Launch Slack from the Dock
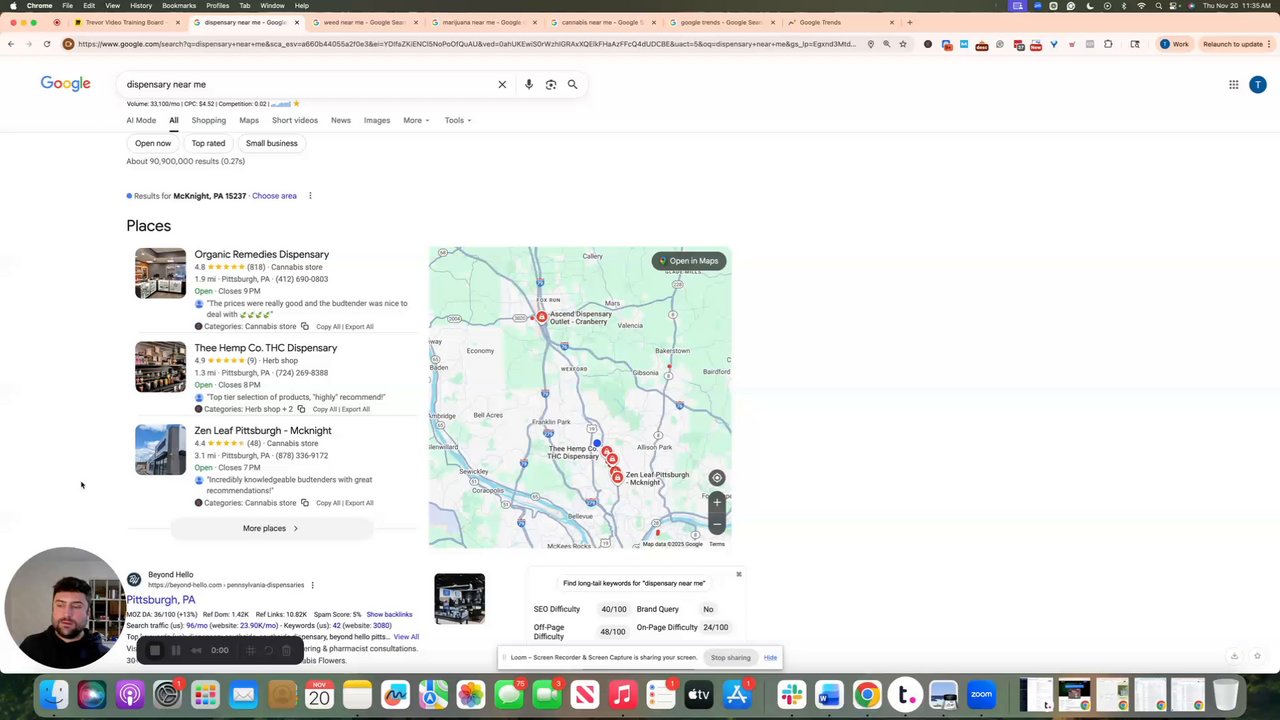Viewport: 1280px width, 720px height. [791, 694]
